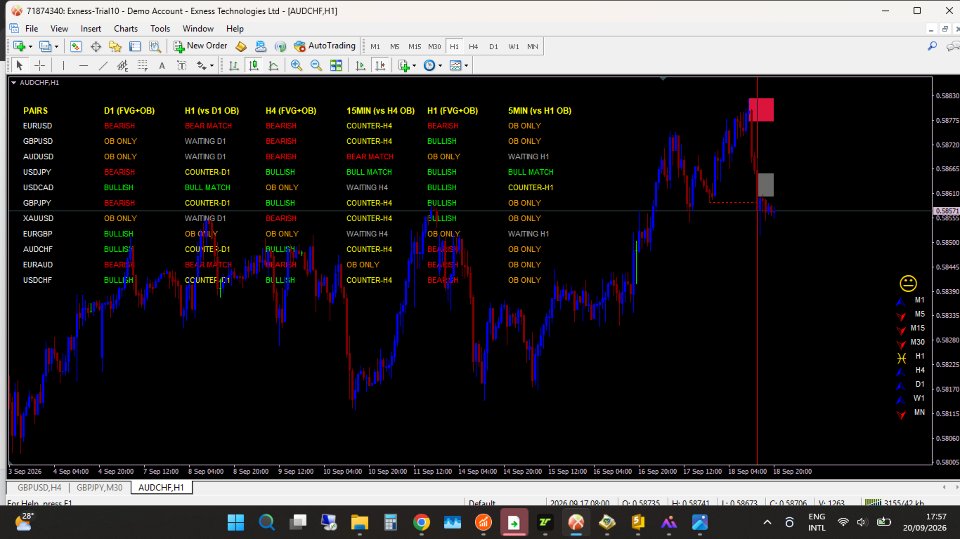Open the File menu
Viewport: 960px width, 539px height.
pyautogui.click(x=31, y=29)
